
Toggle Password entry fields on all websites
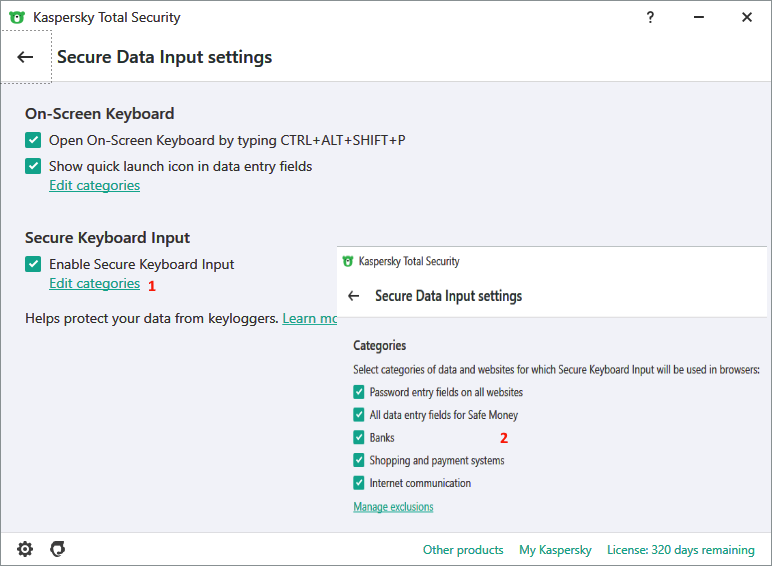[x=359, y=392]
